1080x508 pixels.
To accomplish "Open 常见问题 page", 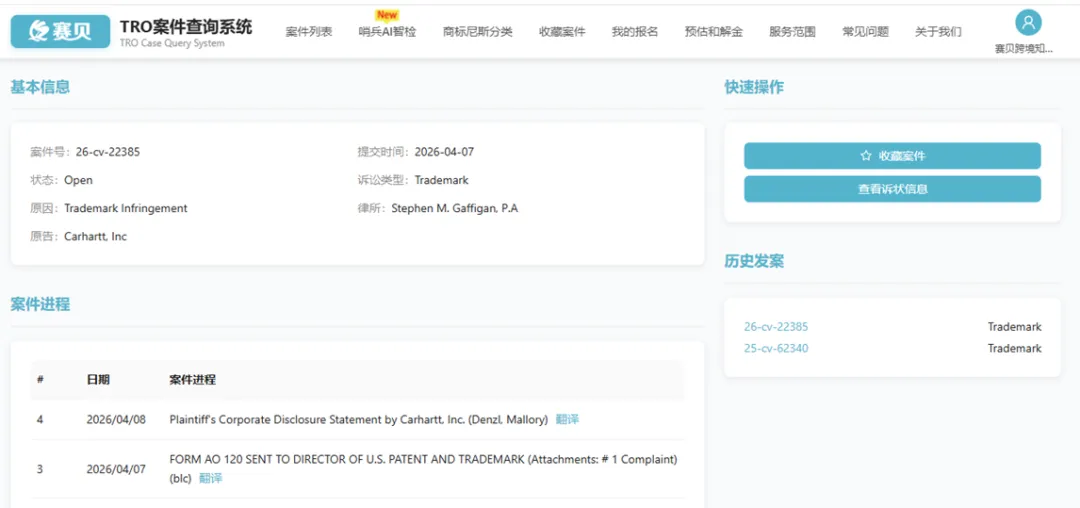I will pos(865,32).
